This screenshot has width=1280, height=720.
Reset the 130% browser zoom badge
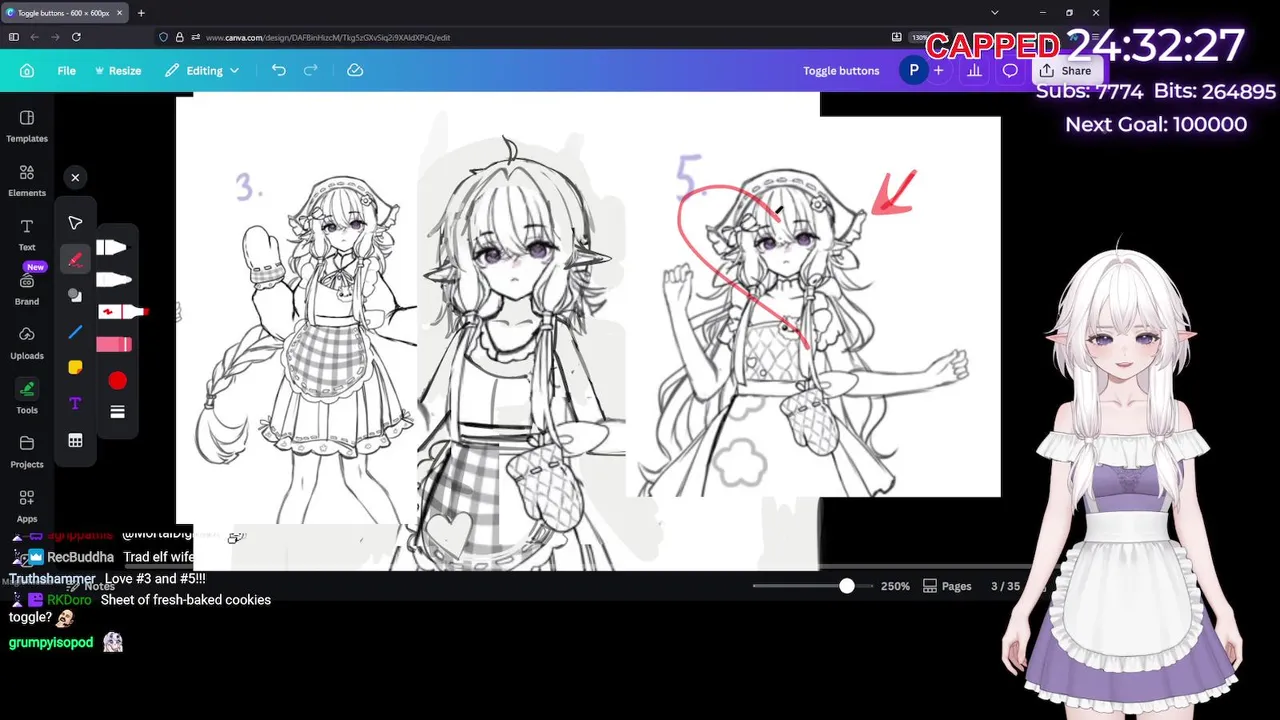point(919,37)
